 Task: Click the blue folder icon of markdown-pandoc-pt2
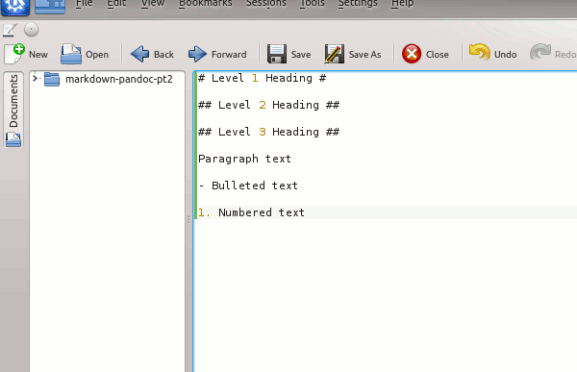coord(52,79)
